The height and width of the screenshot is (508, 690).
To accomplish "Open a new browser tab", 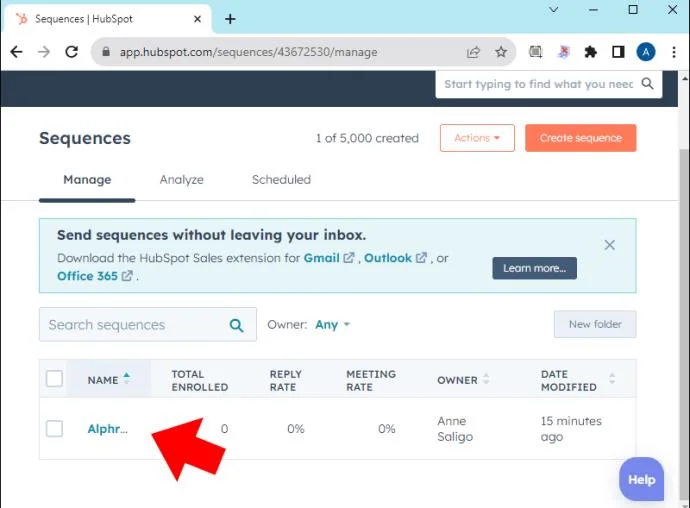I will (230, 19).
